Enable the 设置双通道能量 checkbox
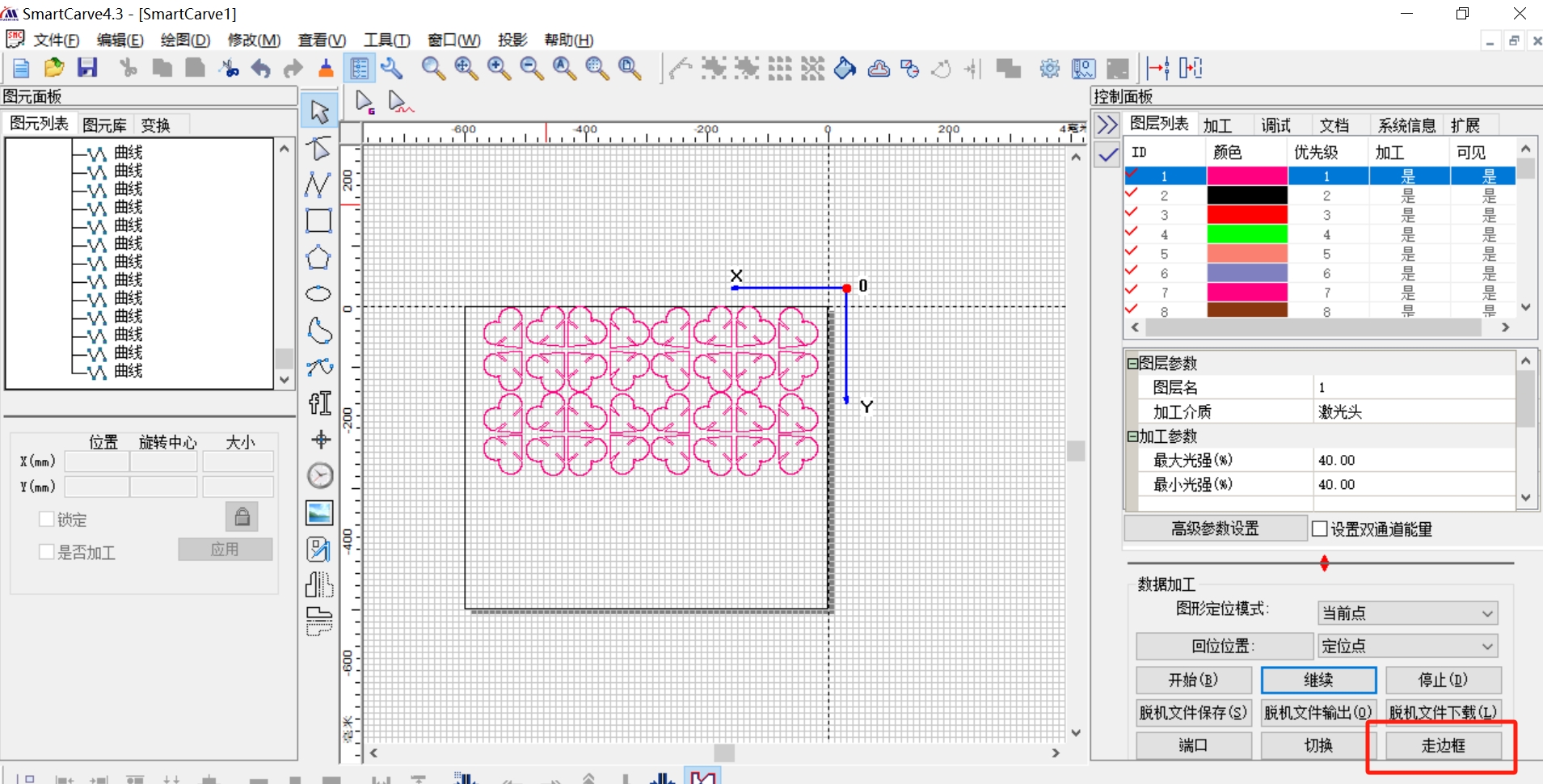Viewport: 1543px width, 784px height. point(1320,529)
